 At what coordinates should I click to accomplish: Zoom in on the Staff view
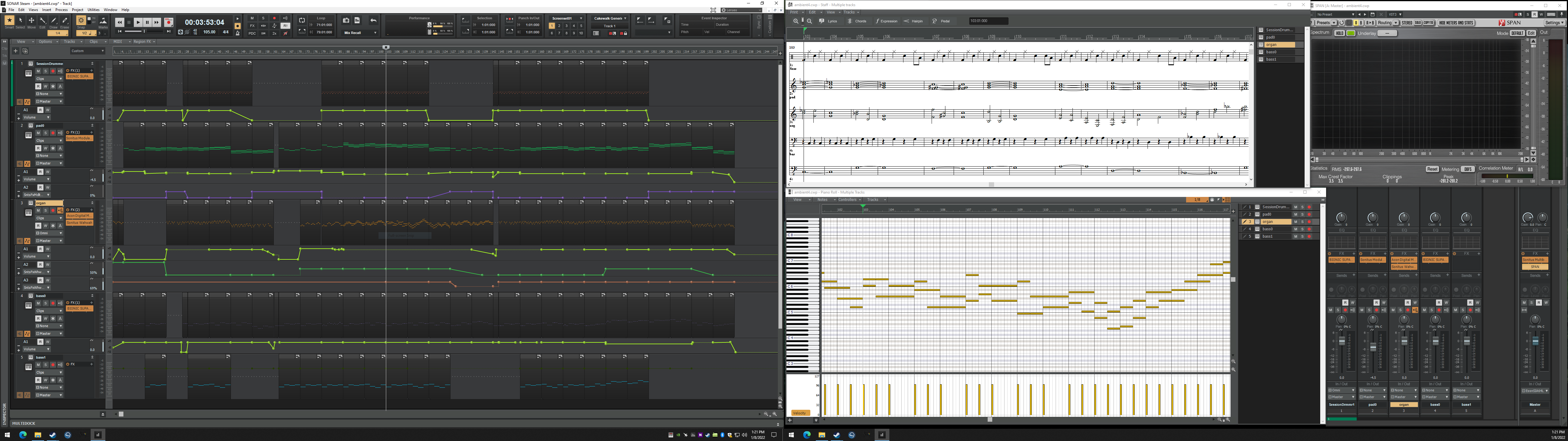[796, 21]
